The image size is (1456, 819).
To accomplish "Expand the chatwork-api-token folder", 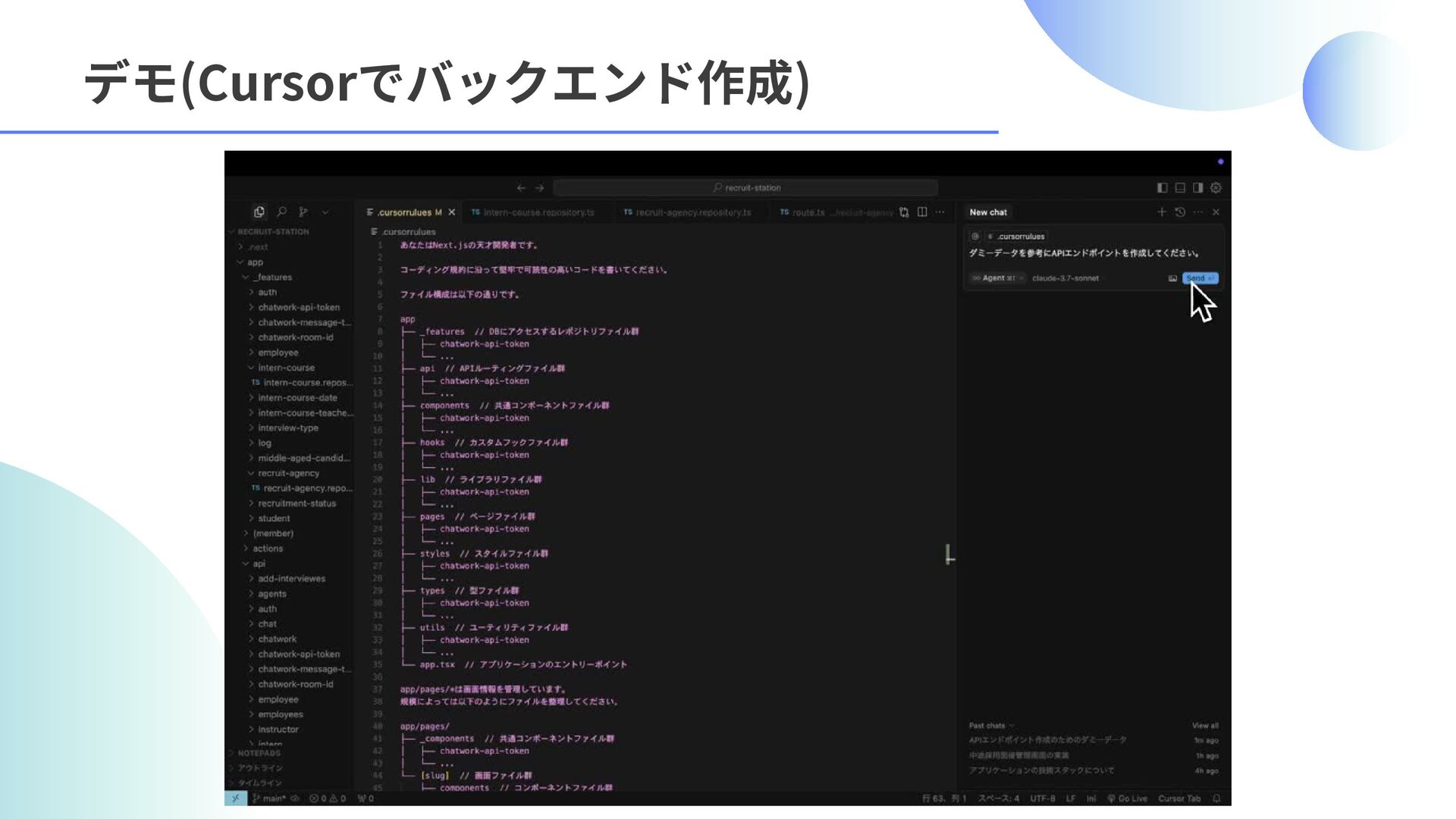I will tap(298, 307).
